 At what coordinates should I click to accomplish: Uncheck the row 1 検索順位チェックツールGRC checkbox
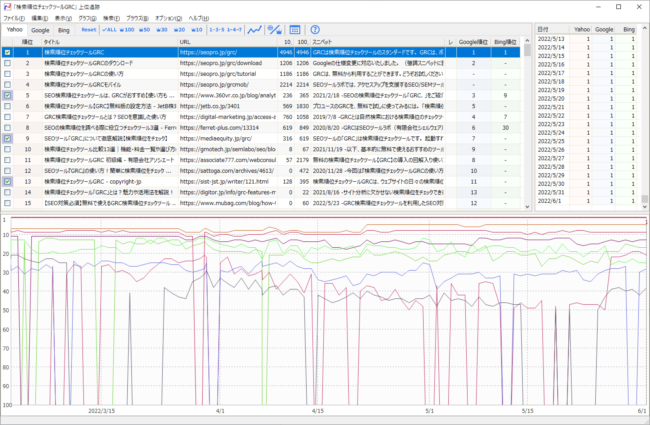click(x=9, y=52)
